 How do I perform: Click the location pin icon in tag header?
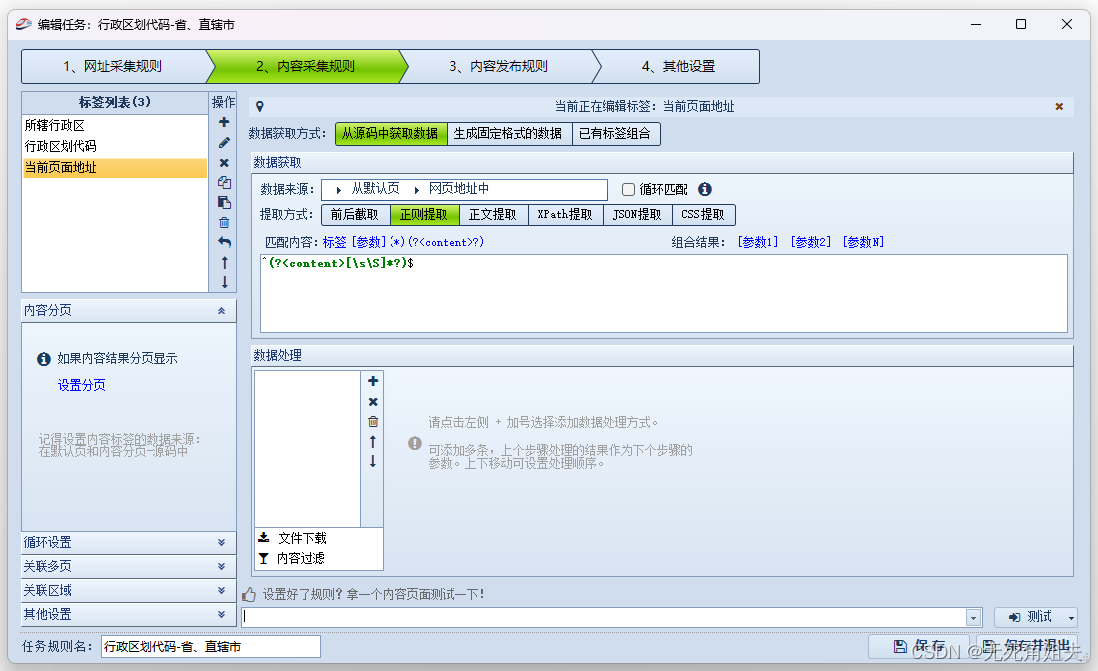pyautogui.click(x=260, y=106)
